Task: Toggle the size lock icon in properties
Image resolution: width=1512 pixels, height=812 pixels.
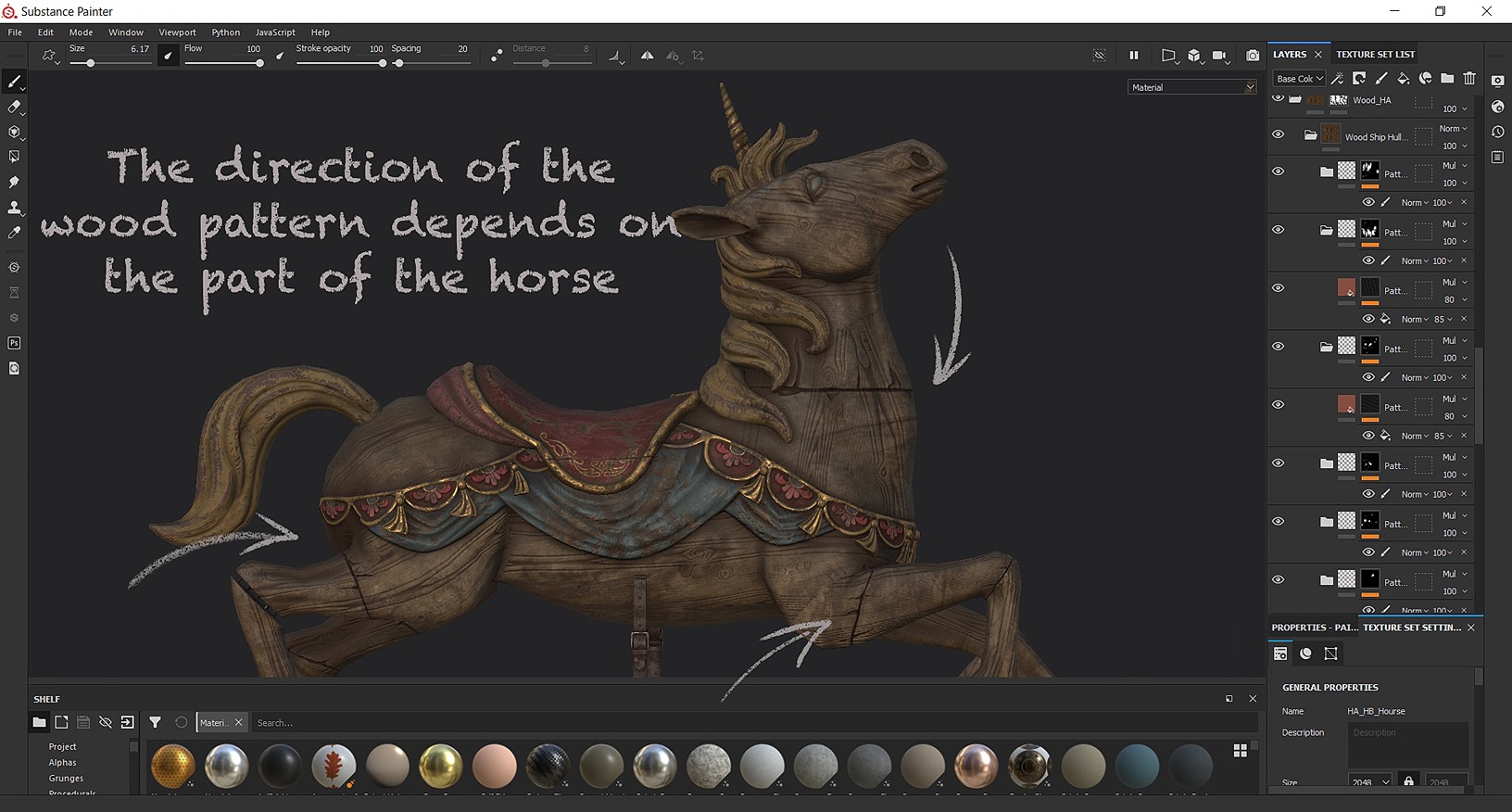Action: tap(1408, 781)
